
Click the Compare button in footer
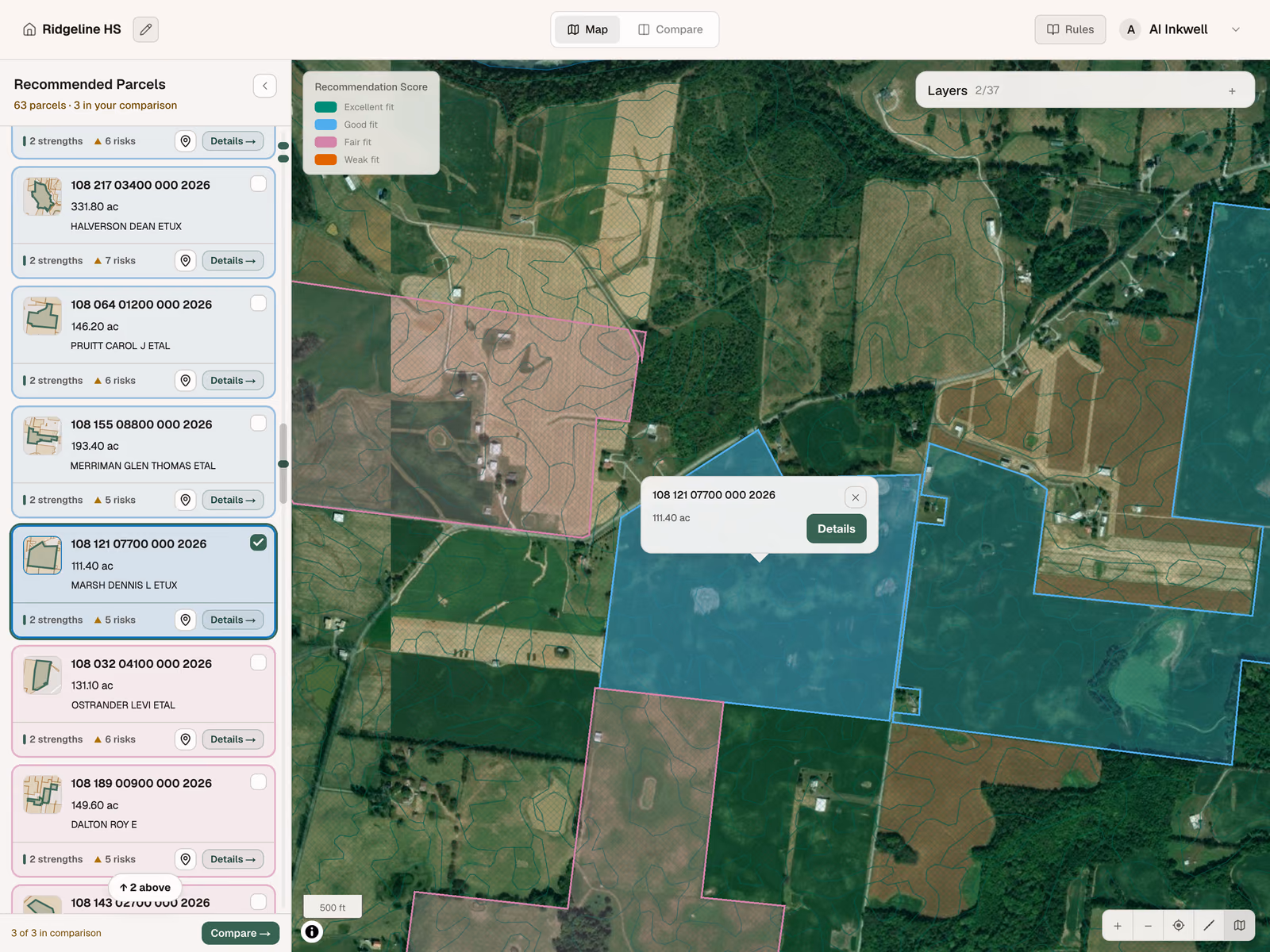pos(241,933)
